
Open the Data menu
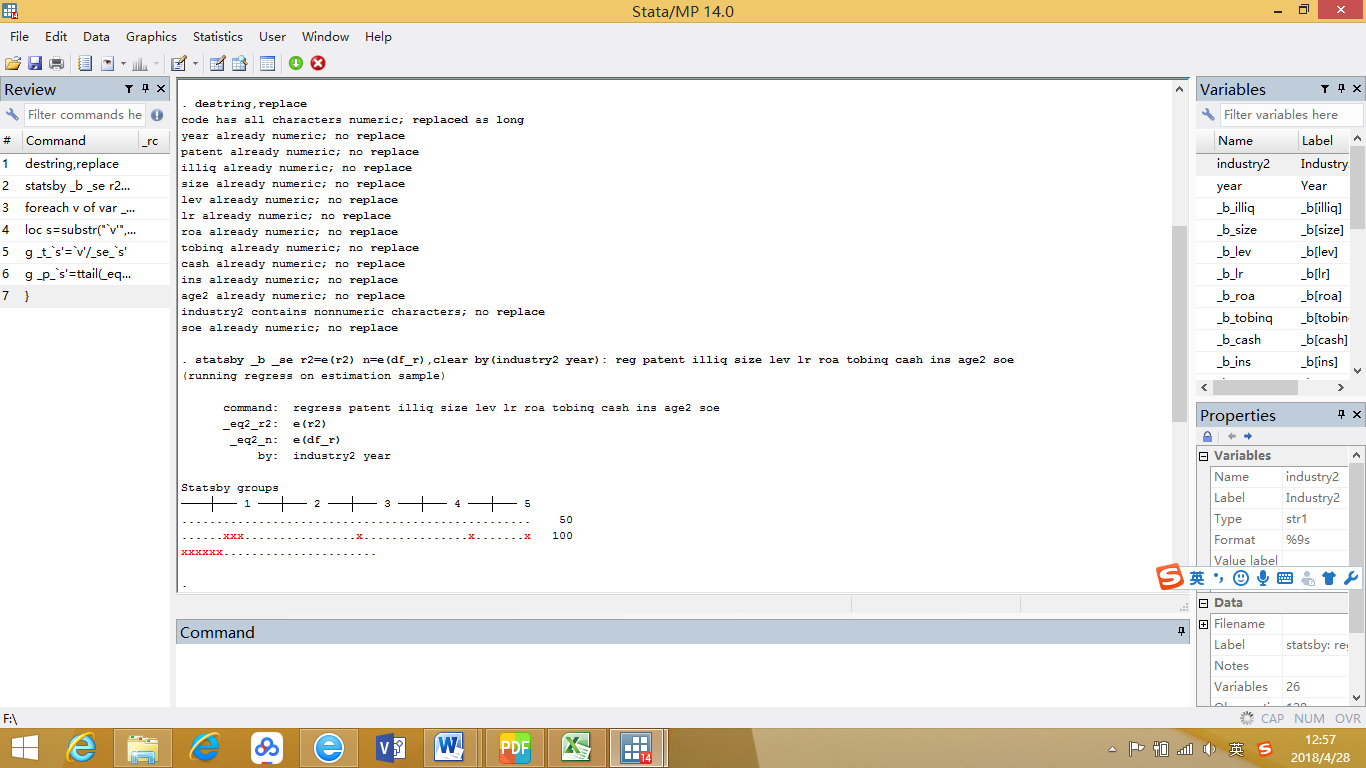[x=97, y=37]
